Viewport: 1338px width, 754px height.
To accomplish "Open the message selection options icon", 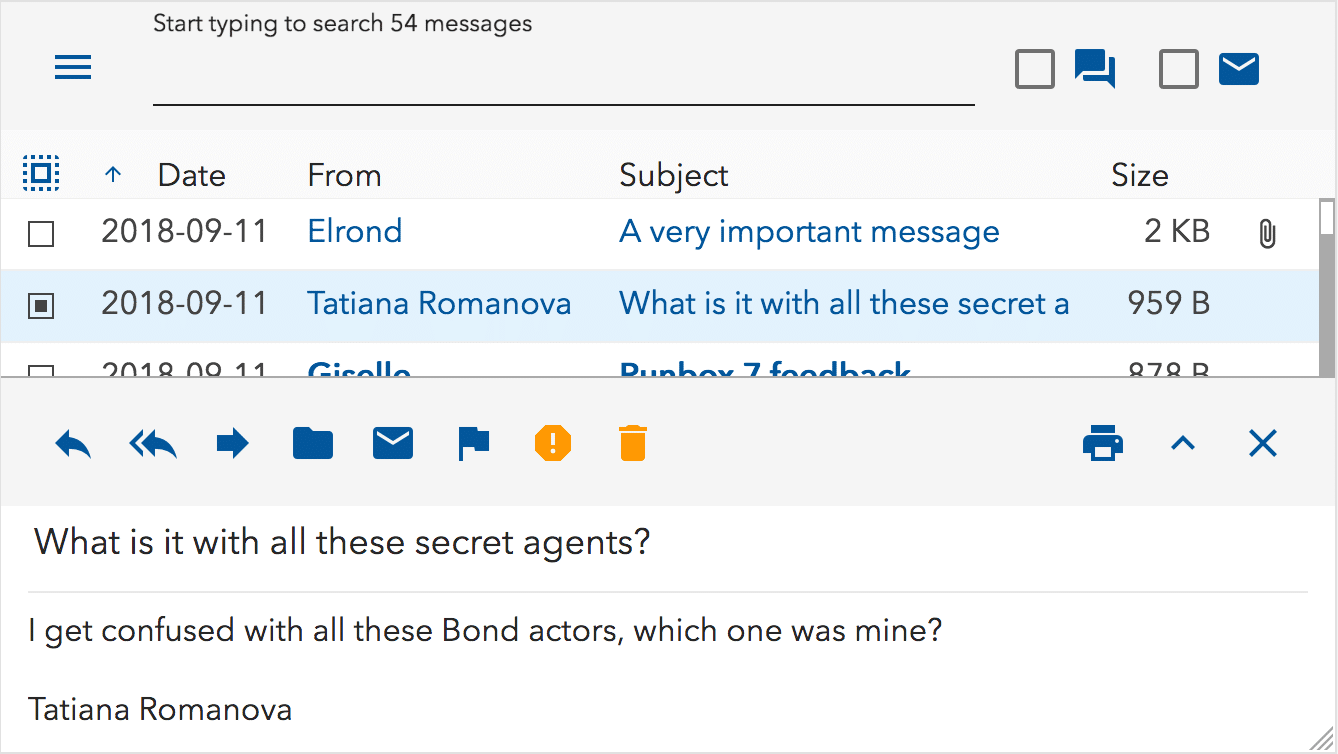I will pyautogui.click(x=40, y=171).
